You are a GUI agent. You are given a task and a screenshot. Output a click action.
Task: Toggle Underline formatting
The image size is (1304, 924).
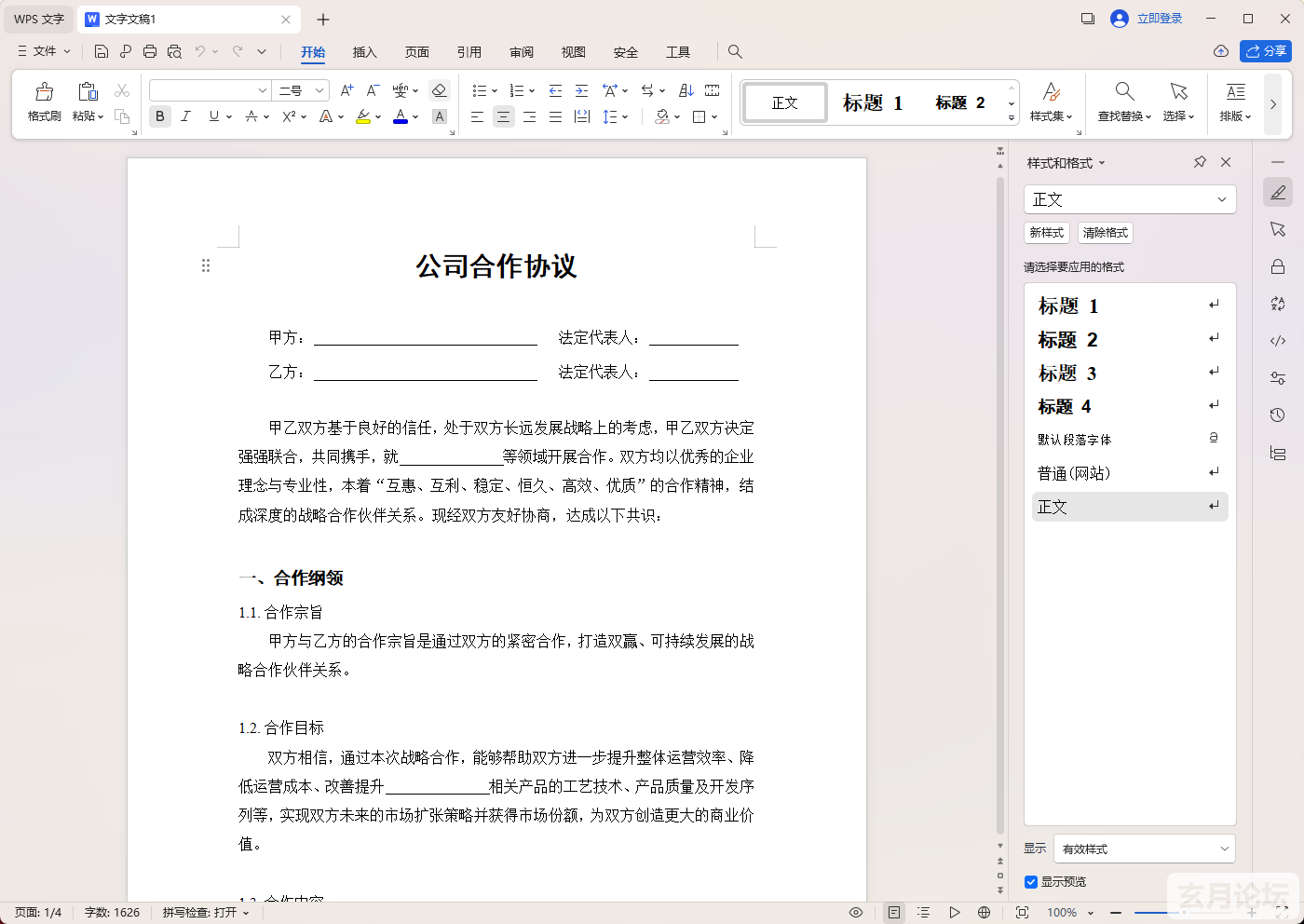214,116
